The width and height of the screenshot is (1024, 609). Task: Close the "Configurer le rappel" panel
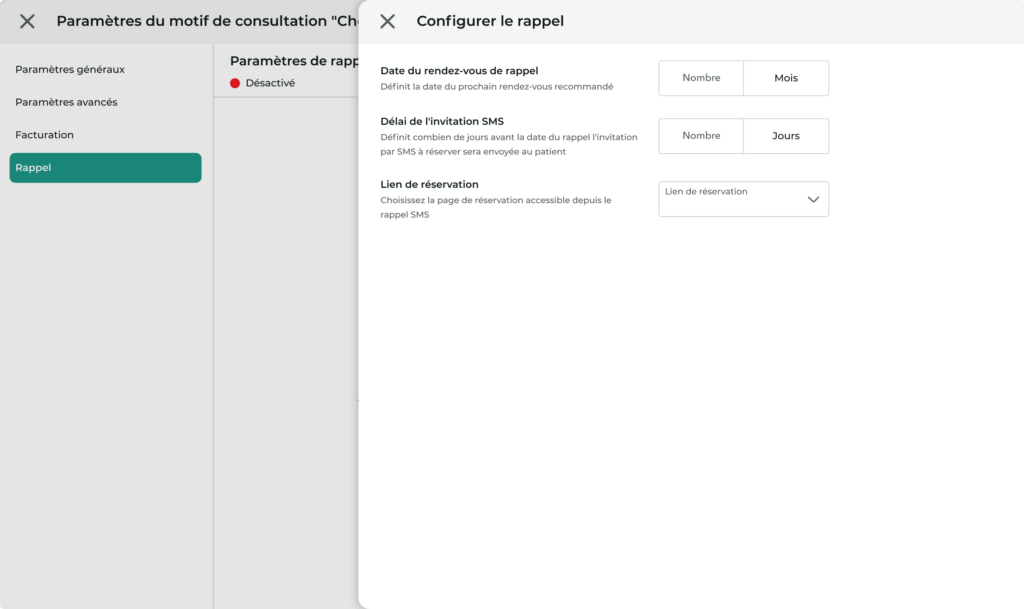click(x=388, y=20)
